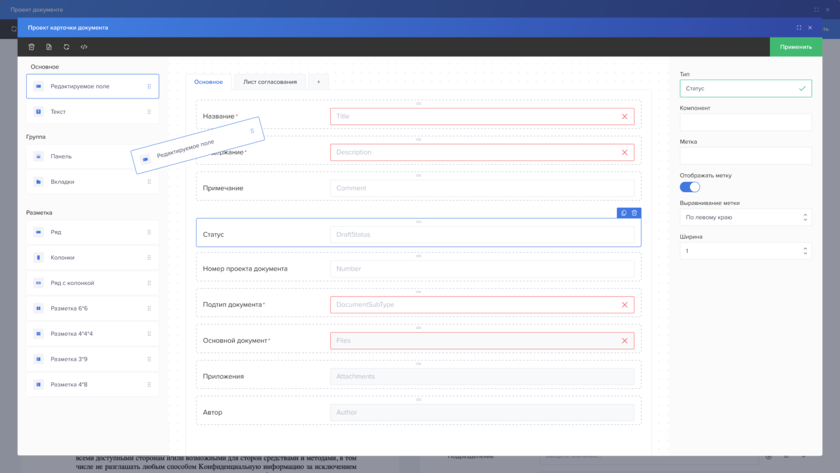This screenshot has width=840, height=473.
Task: Click the document icon in the dark toolbar
Action: pos(49,47)
